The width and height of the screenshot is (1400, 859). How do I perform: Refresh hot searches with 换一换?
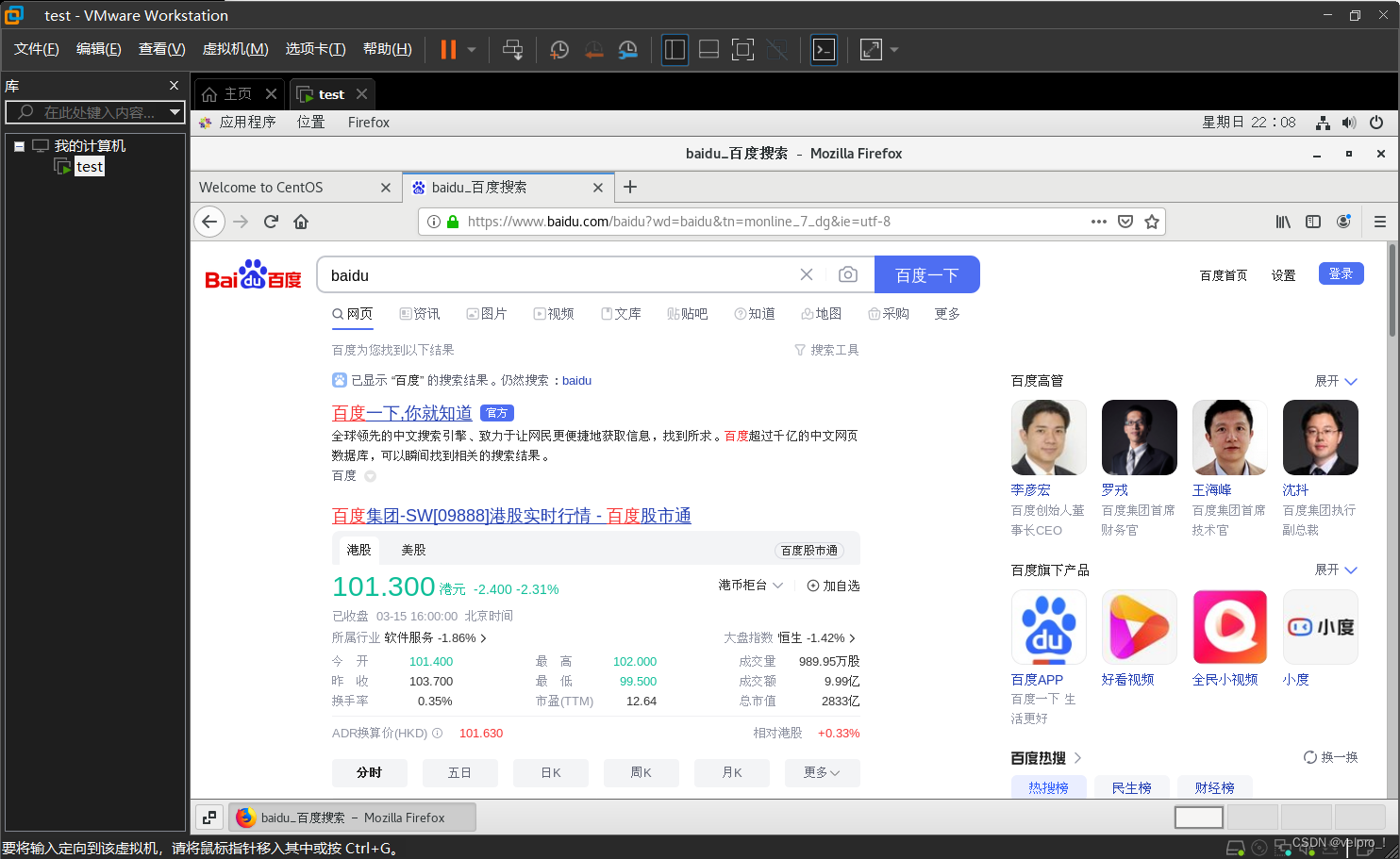click(x=1330, y=757)
